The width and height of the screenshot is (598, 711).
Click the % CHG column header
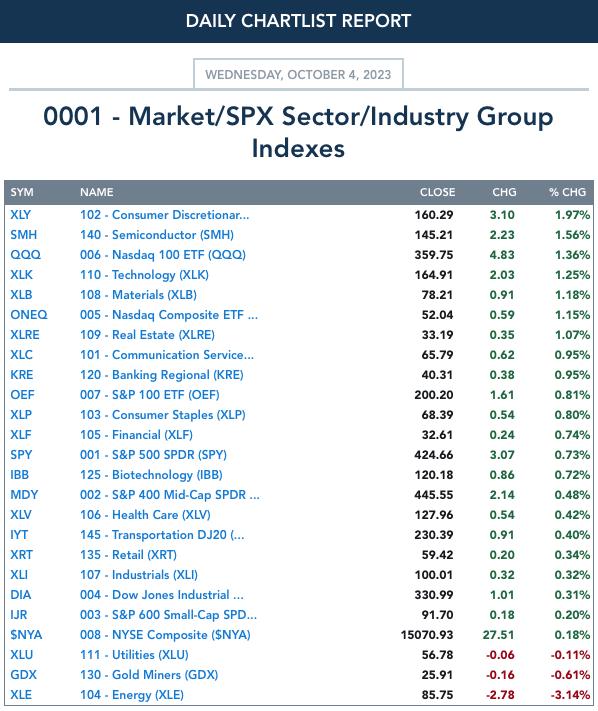point(567,192)
